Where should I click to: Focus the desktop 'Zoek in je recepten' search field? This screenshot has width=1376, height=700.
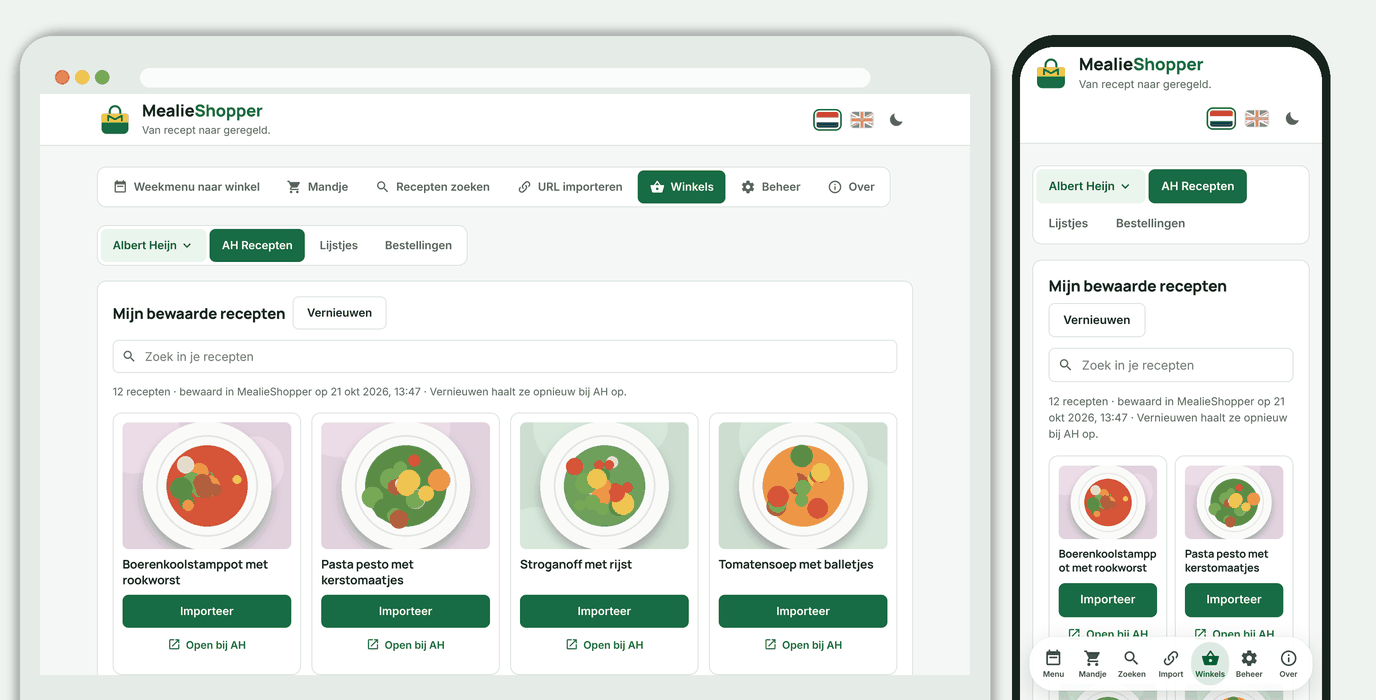pyautogui.click(x=505, y=357)
